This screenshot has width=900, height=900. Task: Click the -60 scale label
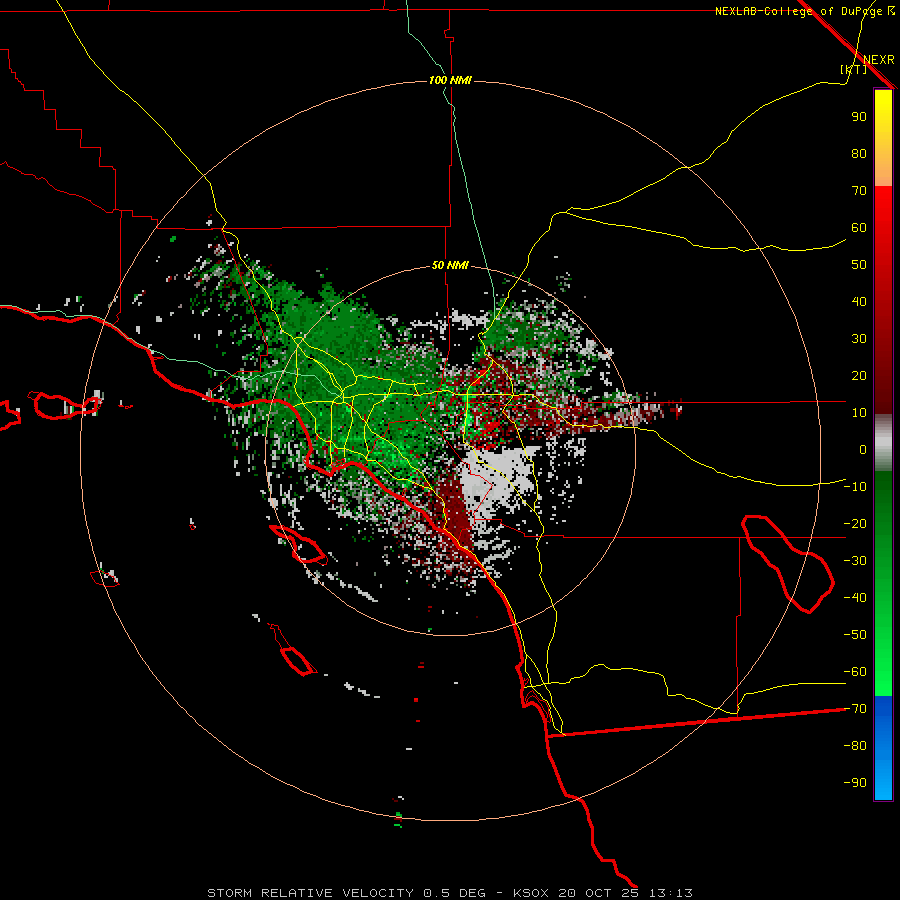point(855,672)
